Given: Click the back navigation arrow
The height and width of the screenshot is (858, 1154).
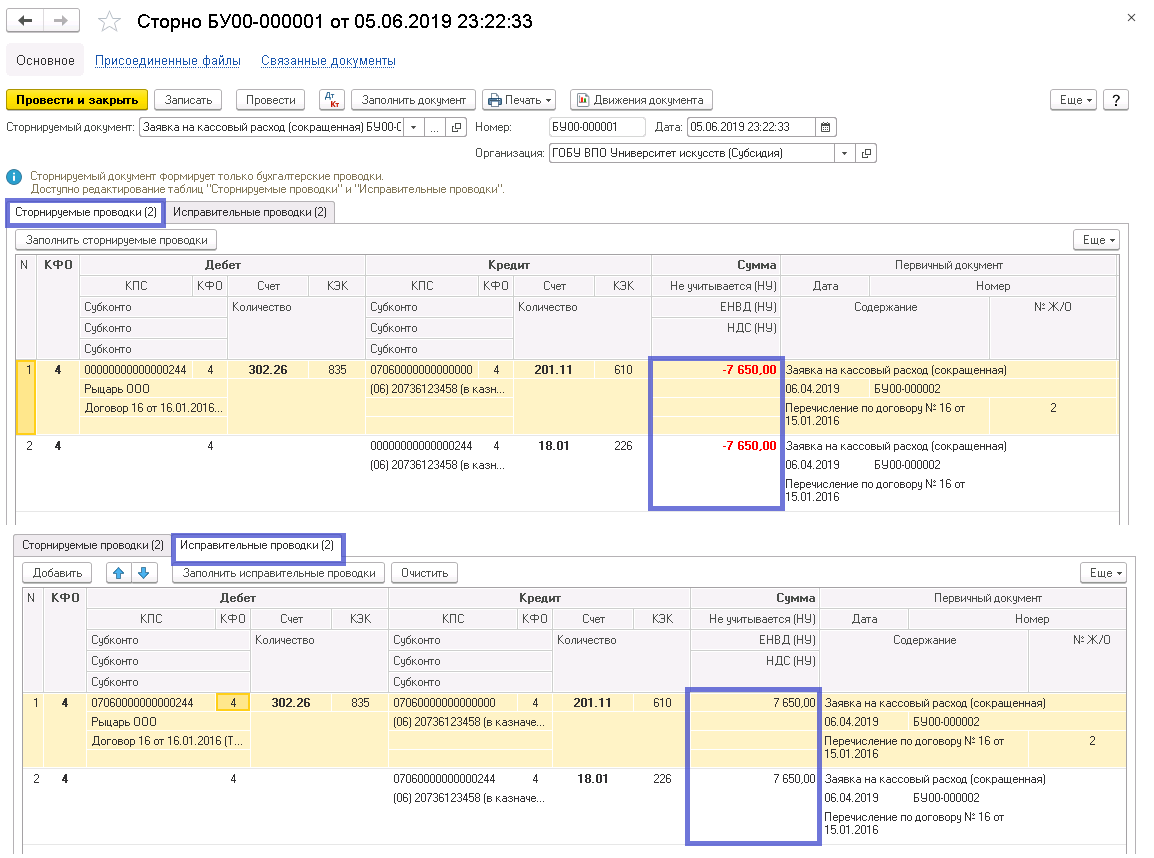Looking at the screenshot, I should (x=26, y=21).
